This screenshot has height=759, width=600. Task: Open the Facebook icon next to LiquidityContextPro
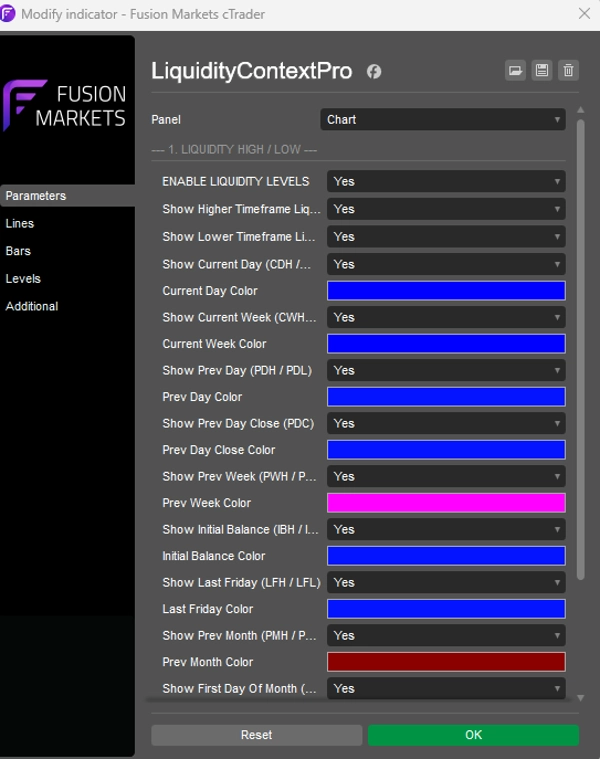(374, 72)
